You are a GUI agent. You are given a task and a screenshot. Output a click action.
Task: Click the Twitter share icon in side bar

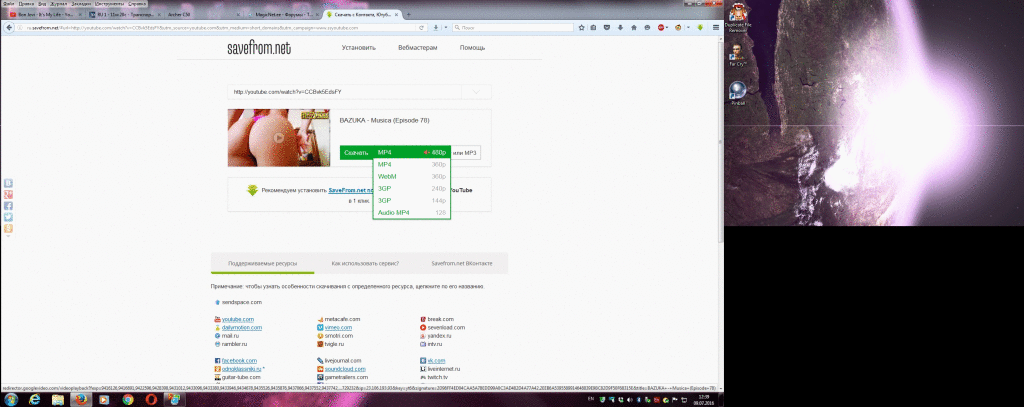8,217
